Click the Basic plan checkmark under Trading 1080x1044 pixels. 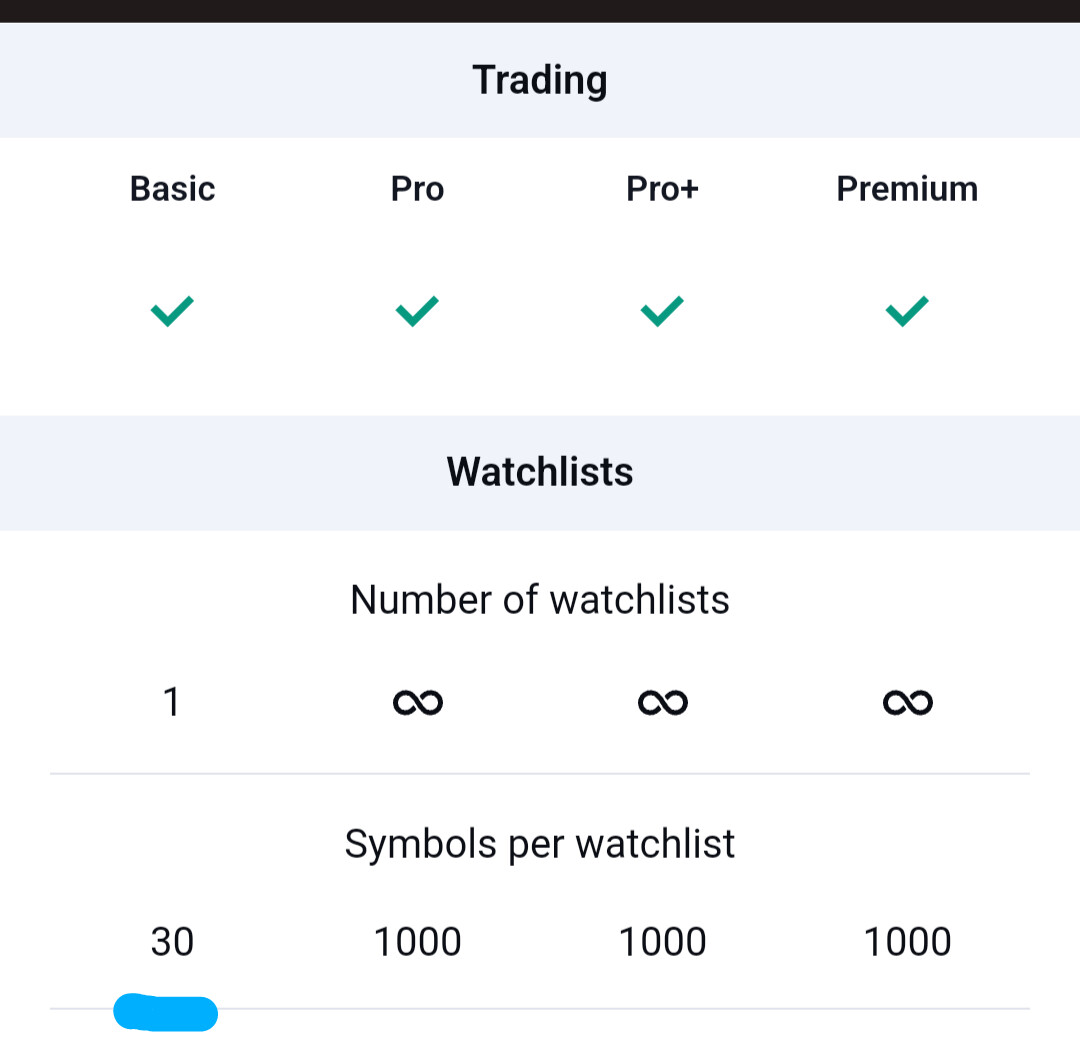click(172, 311)
